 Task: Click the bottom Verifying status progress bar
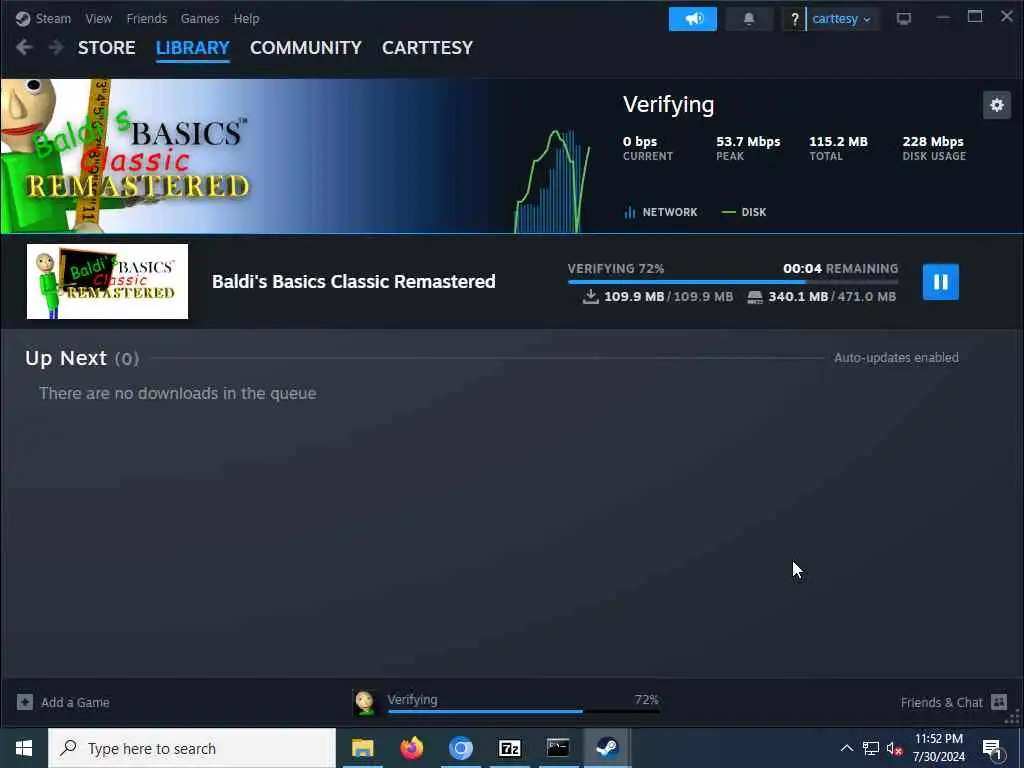coord(523,711)
